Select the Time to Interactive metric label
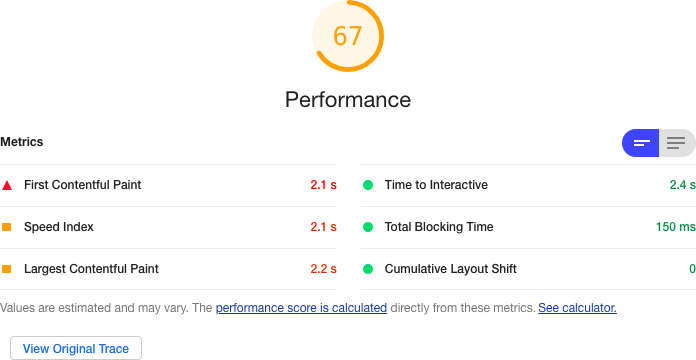The image size is (696, 360). pos(436,185)
